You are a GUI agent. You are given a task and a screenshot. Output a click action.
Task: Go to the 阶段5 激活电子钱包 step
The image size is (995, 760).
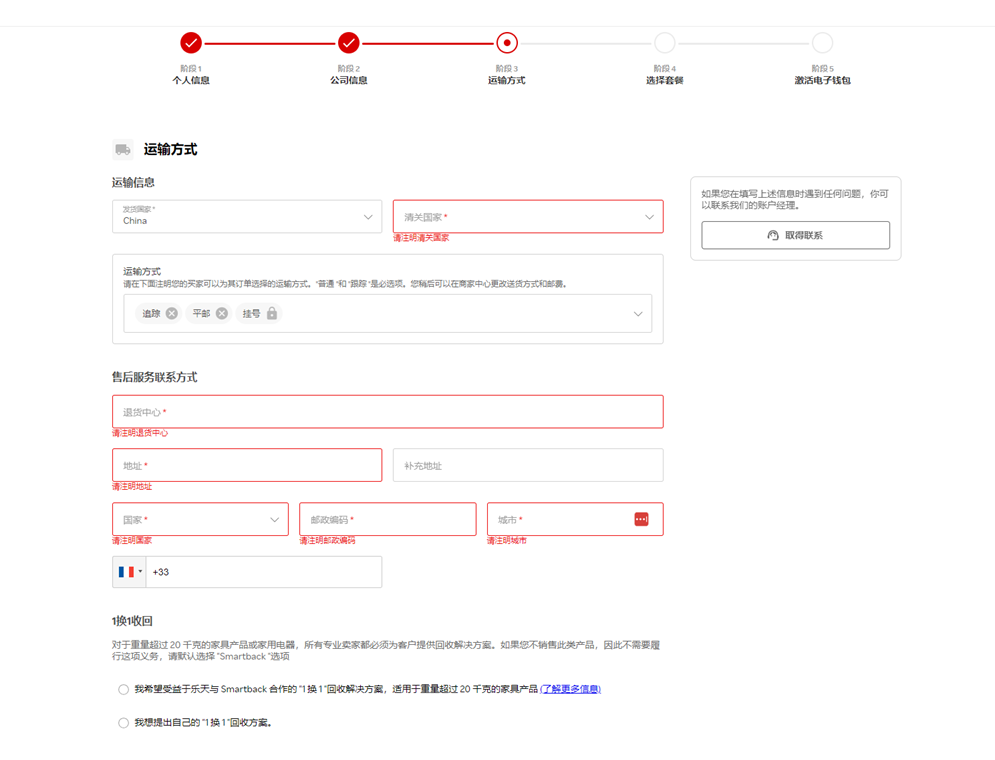(x=822, y=43)
